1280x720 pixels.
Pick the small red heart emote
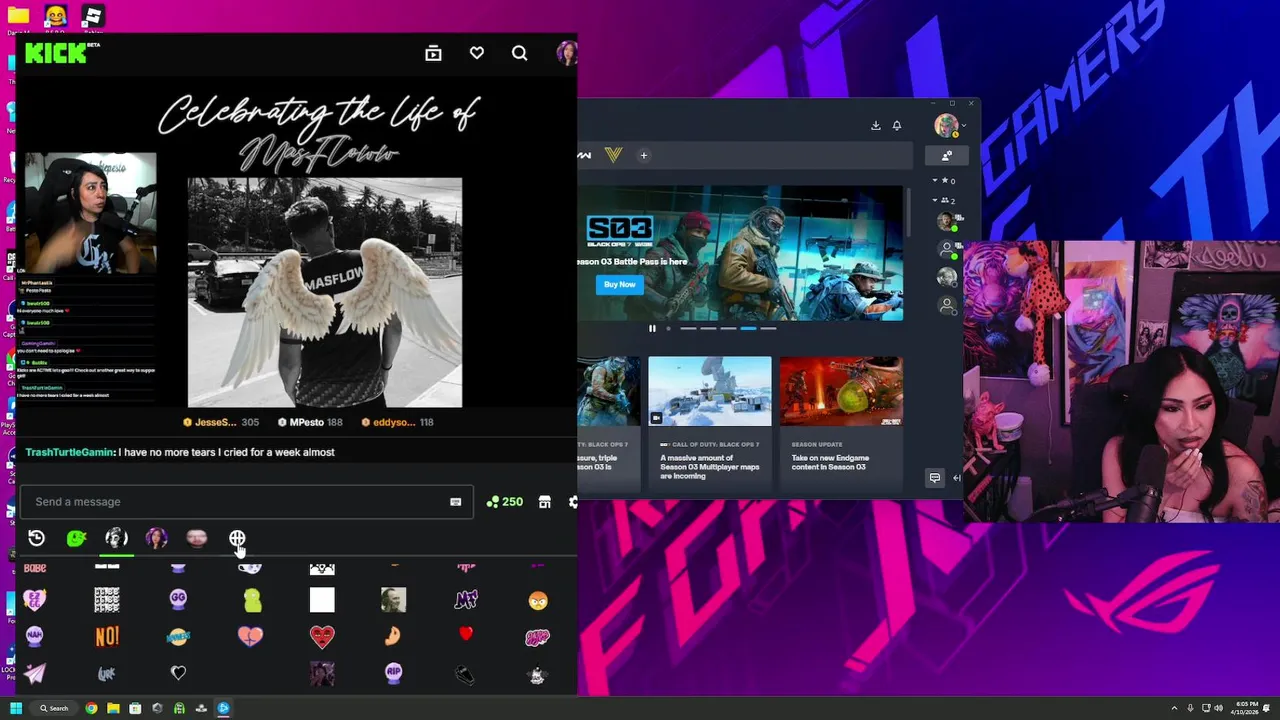pos(466,633)
